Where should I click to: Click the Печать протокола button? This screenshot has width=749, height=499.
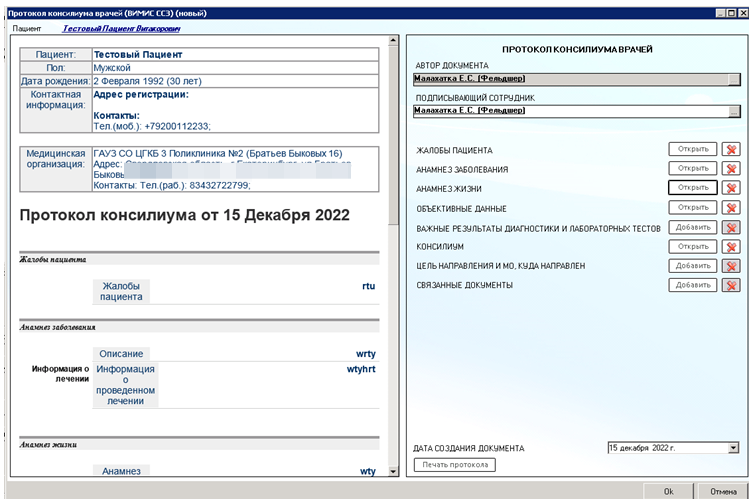[455, 465]
